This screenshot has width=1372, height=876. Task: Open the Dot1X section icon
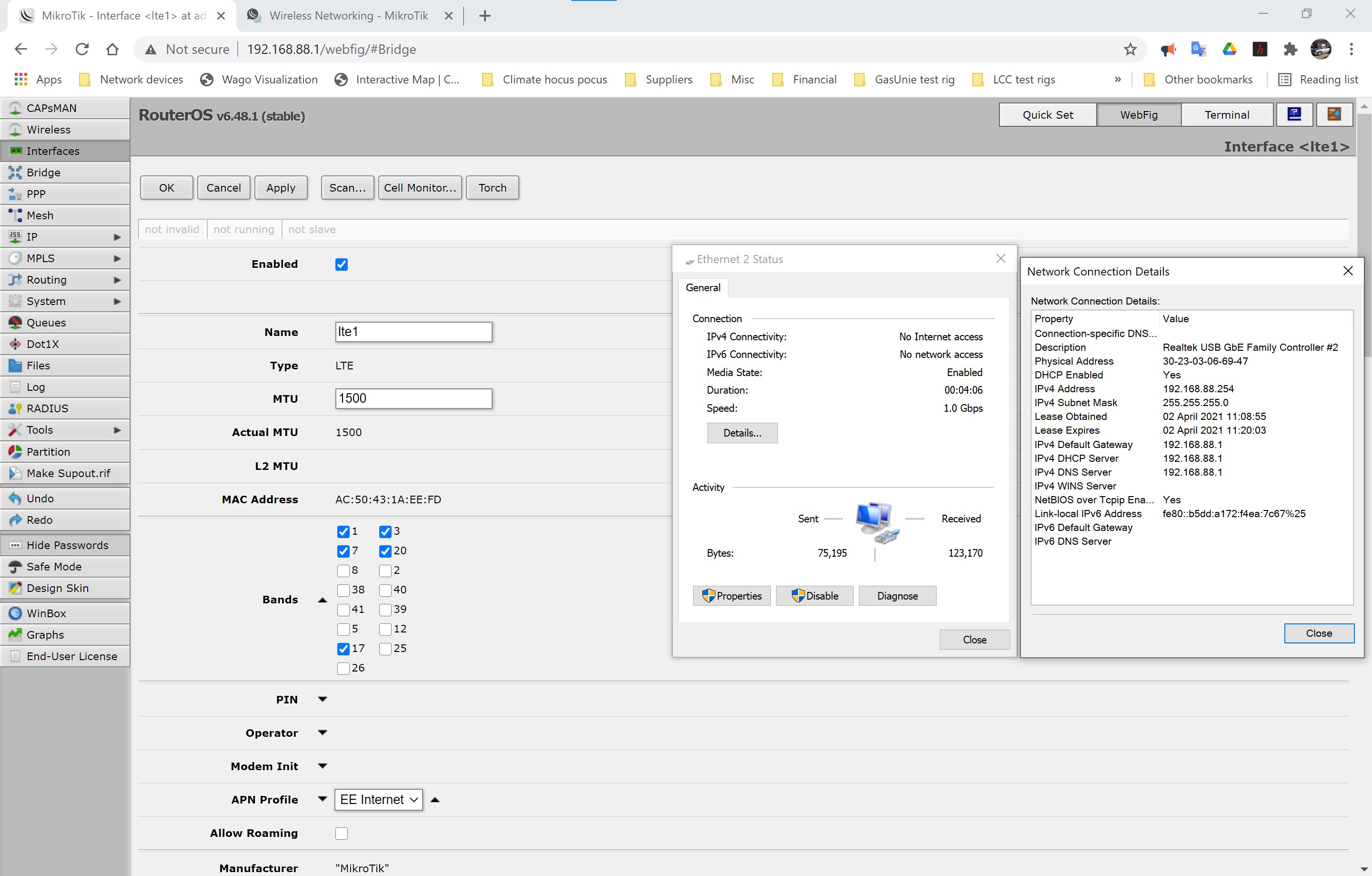[15, 344]
